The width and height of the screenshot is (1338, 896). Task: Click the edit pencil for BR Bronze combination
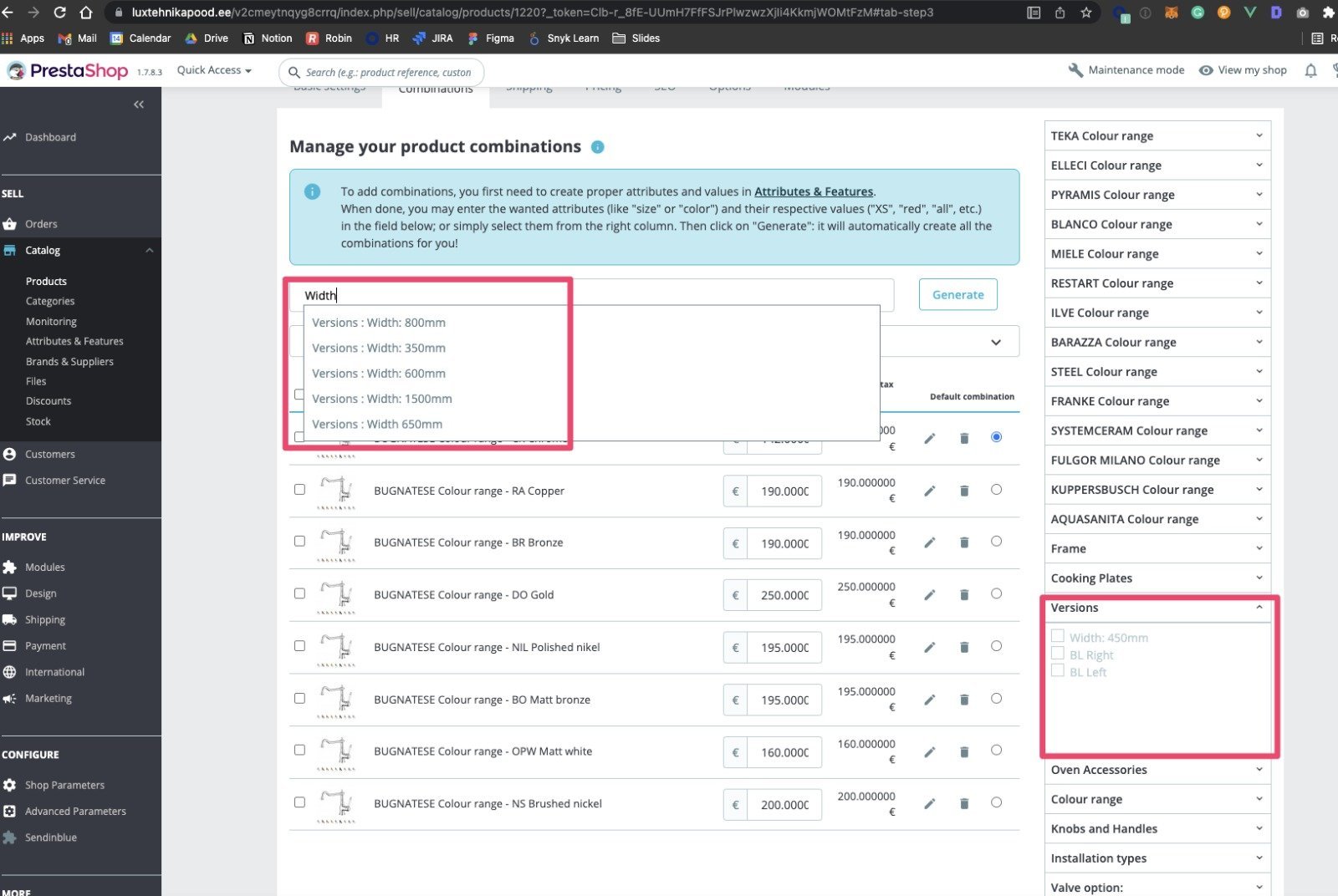pos(929,542)
